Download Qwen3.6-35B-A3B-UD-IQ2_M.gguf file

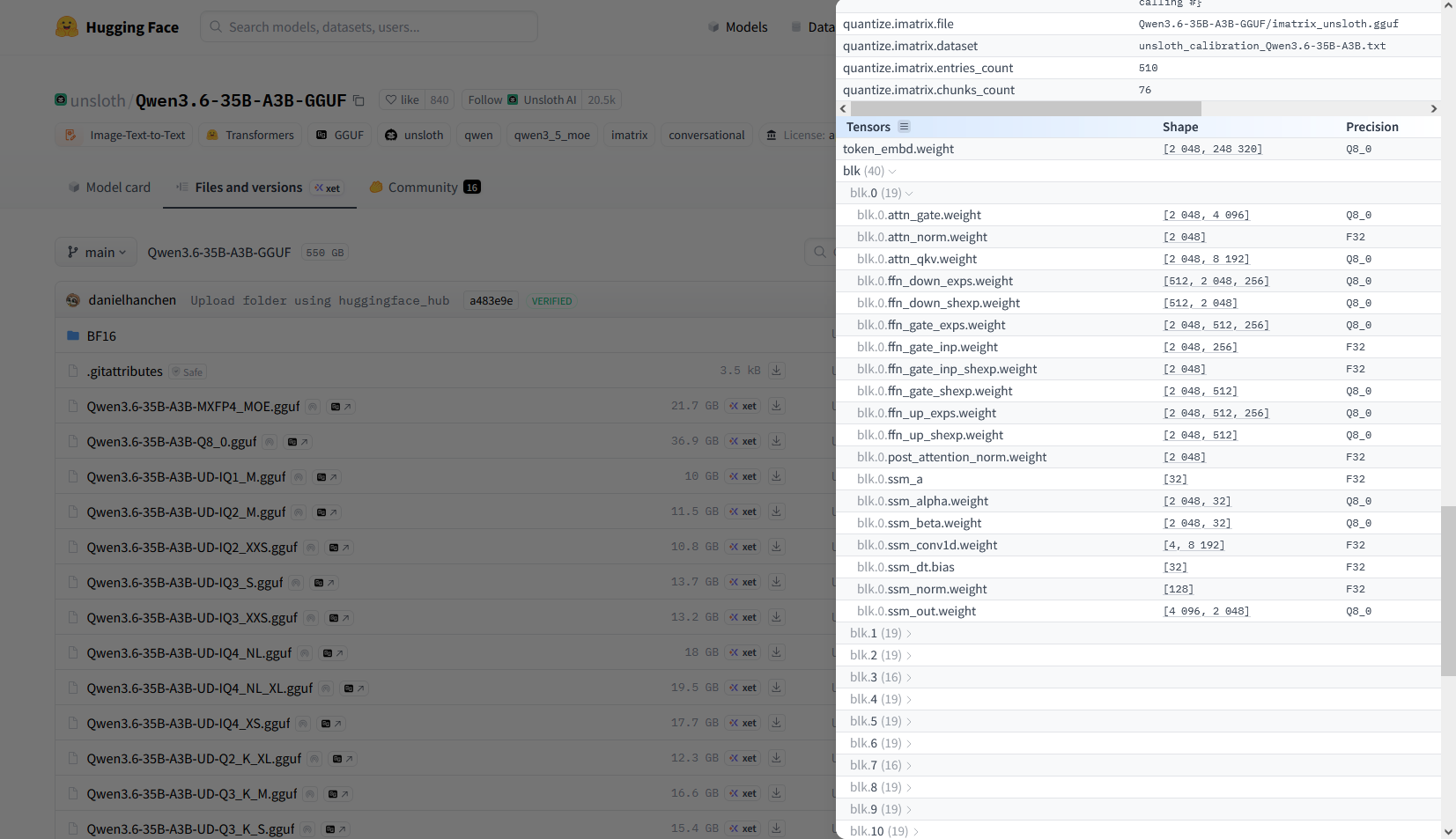[776, 511]
